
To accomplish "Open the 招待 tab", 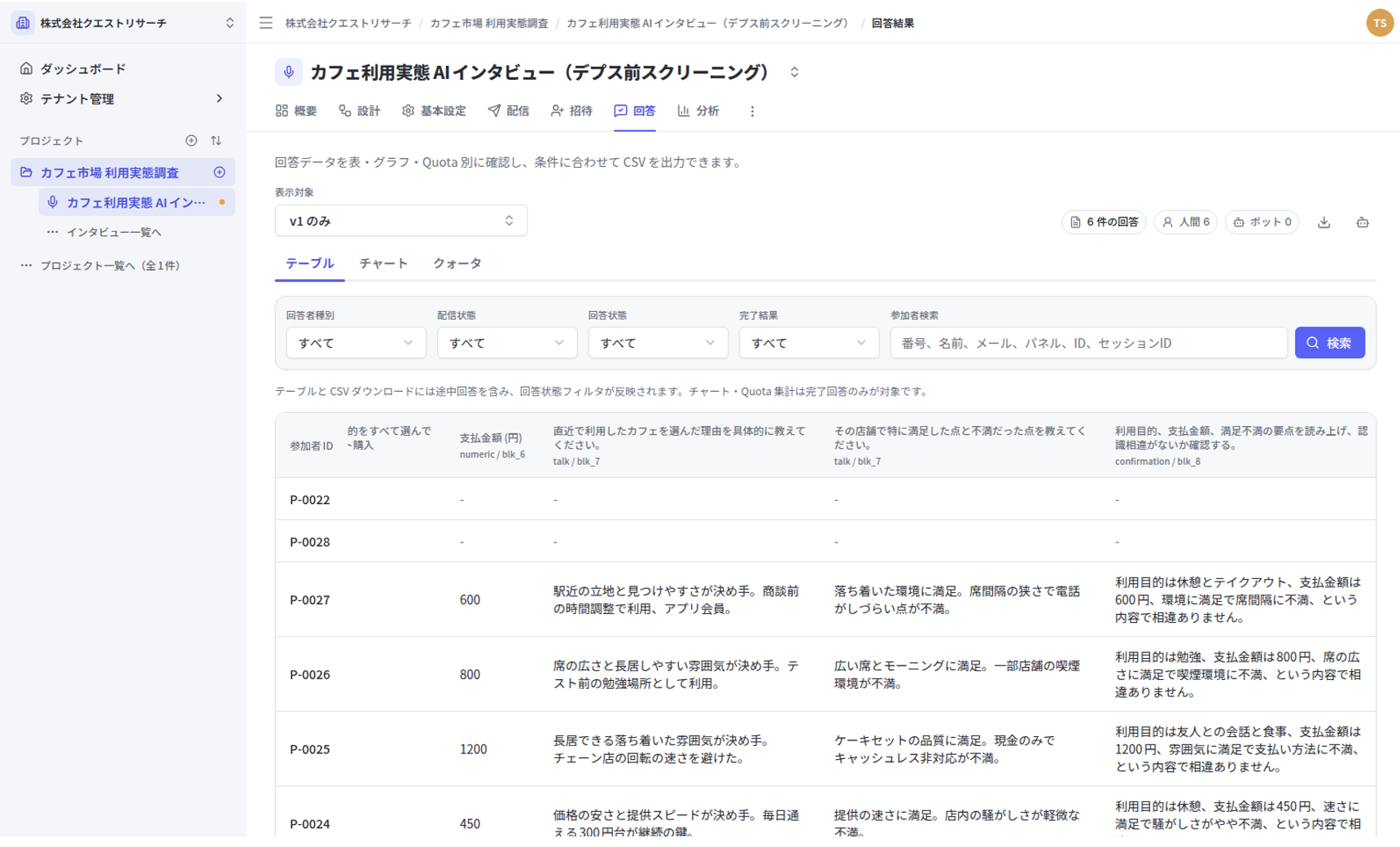I will click(x=571, y=111).
